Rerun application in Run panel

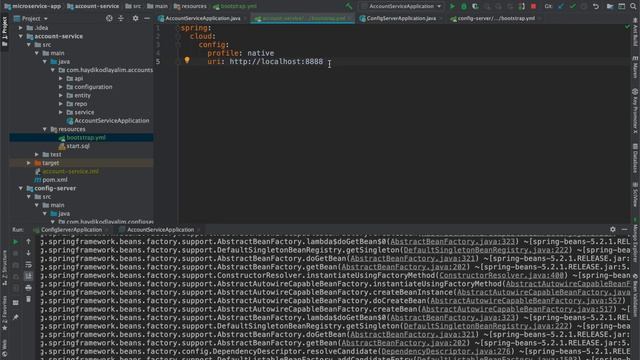[16, 242]
